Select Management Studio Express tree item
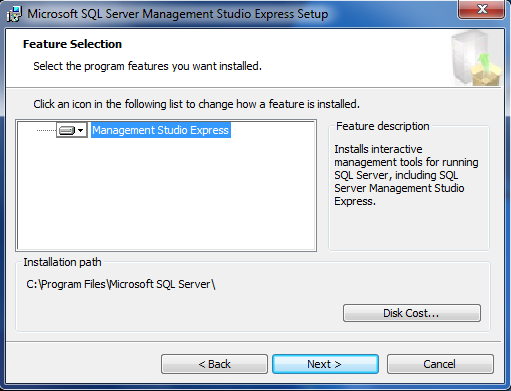The height and width of the screenshot is (391, 511). [161, 130]
